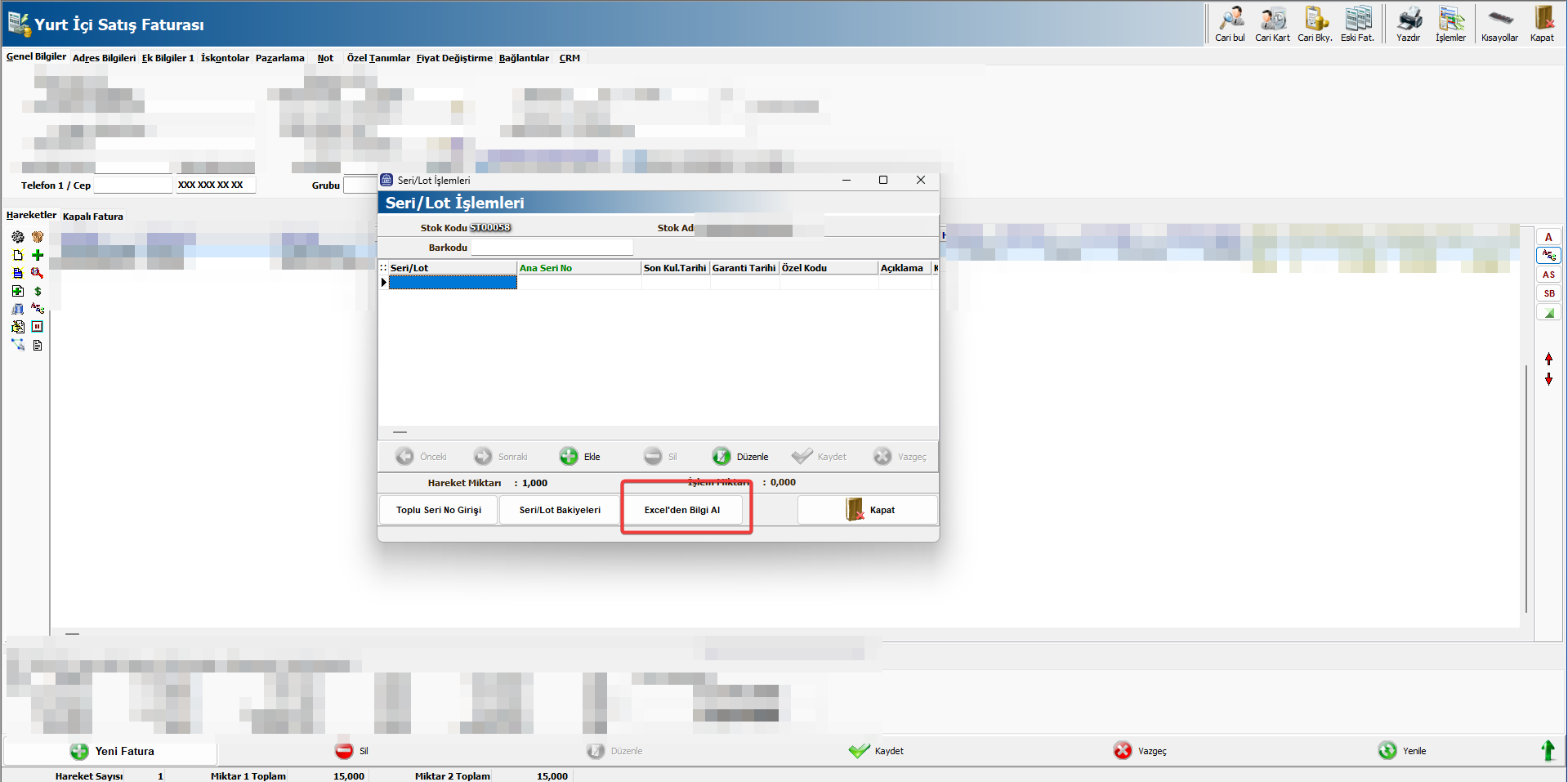Select the highlighted Seri/Lot grid cell
Viewport: 1568px width, 782px height.
coord(453,283)
